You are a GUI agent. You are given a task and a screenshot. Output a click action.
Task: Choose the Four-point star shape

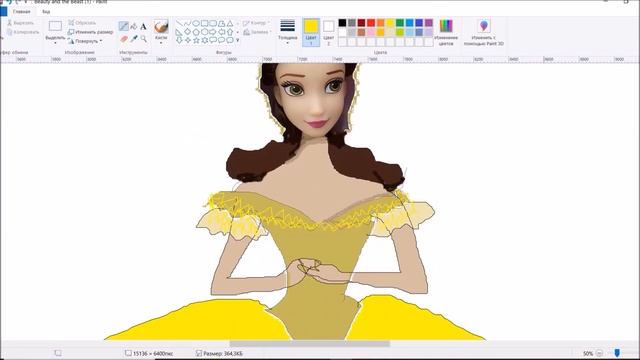coord(187,40)
